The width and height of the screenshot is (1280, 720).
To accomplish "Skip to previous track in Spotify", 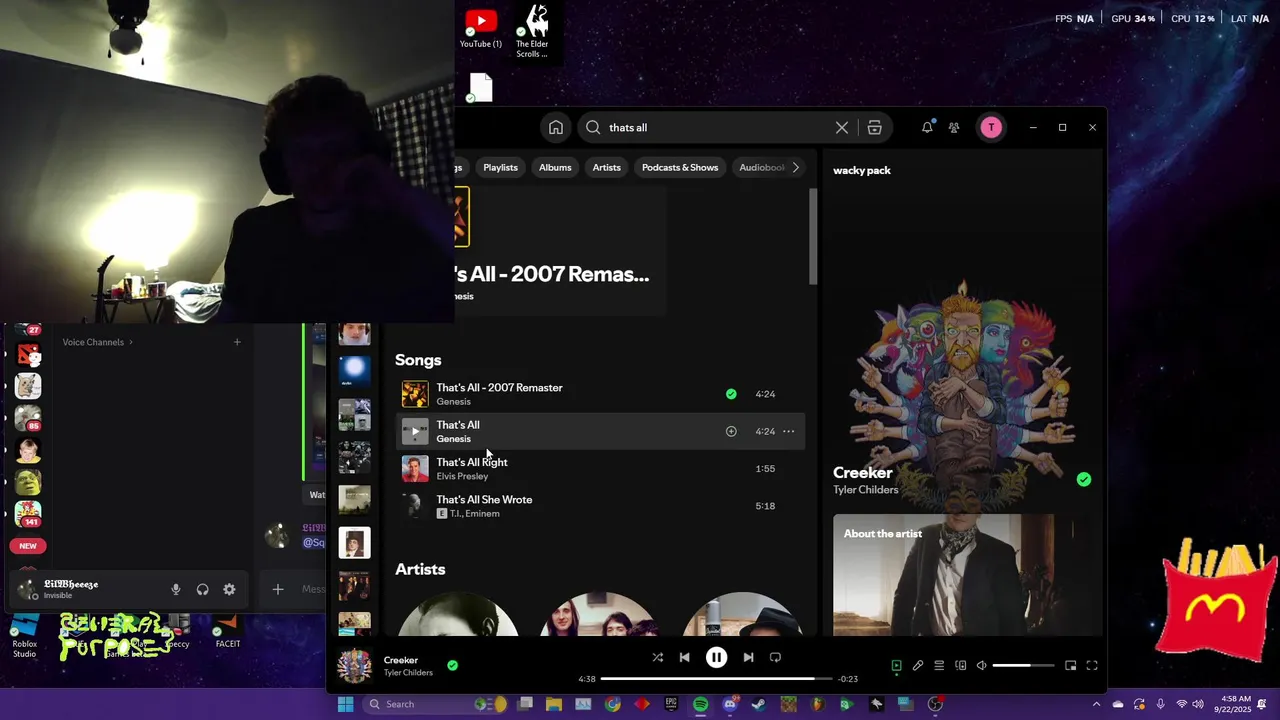I will 684,657.
